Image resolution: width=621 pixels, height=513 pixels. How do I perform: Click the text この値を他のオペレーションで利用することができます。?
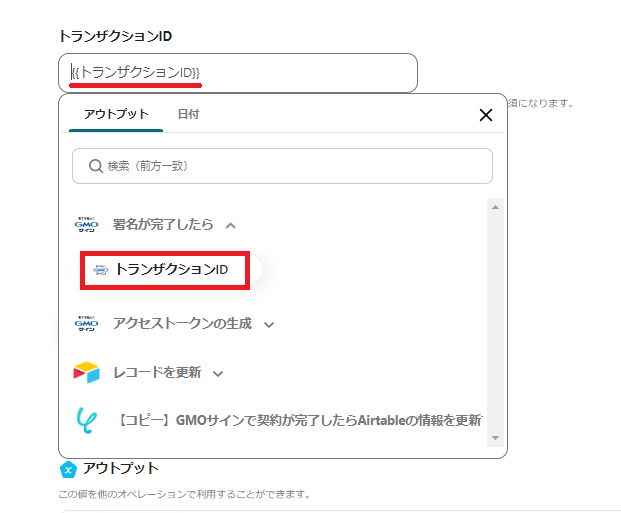tap(185, 494)
